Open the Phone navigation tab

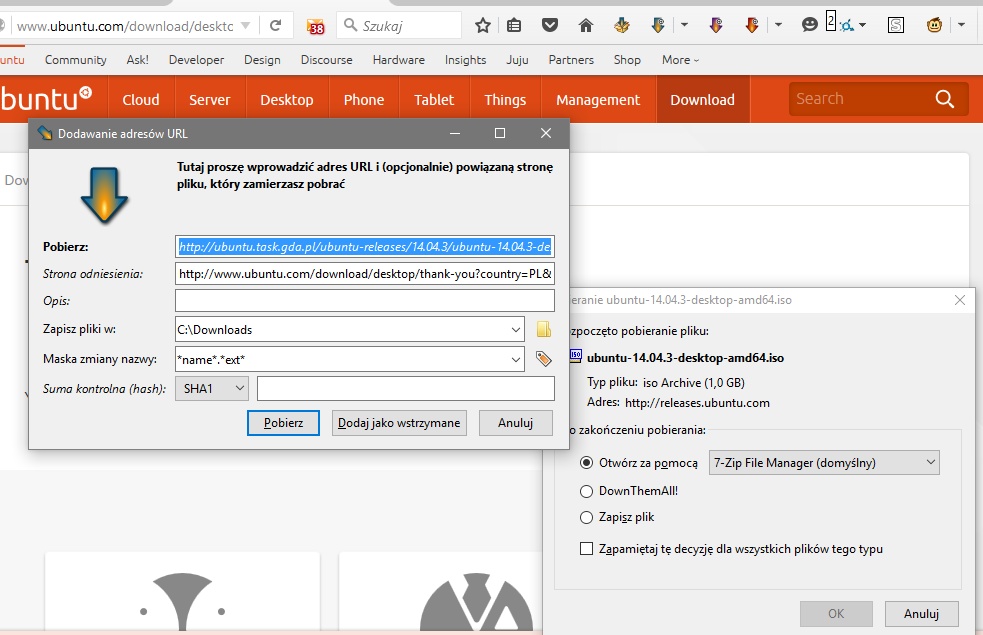pyautogui.click(x=364, y=100)
